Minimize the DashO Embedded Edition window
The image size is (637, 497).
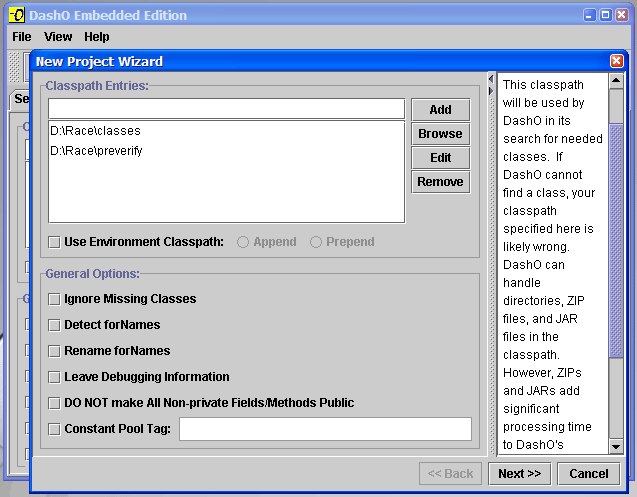click(x=589, y=15)
